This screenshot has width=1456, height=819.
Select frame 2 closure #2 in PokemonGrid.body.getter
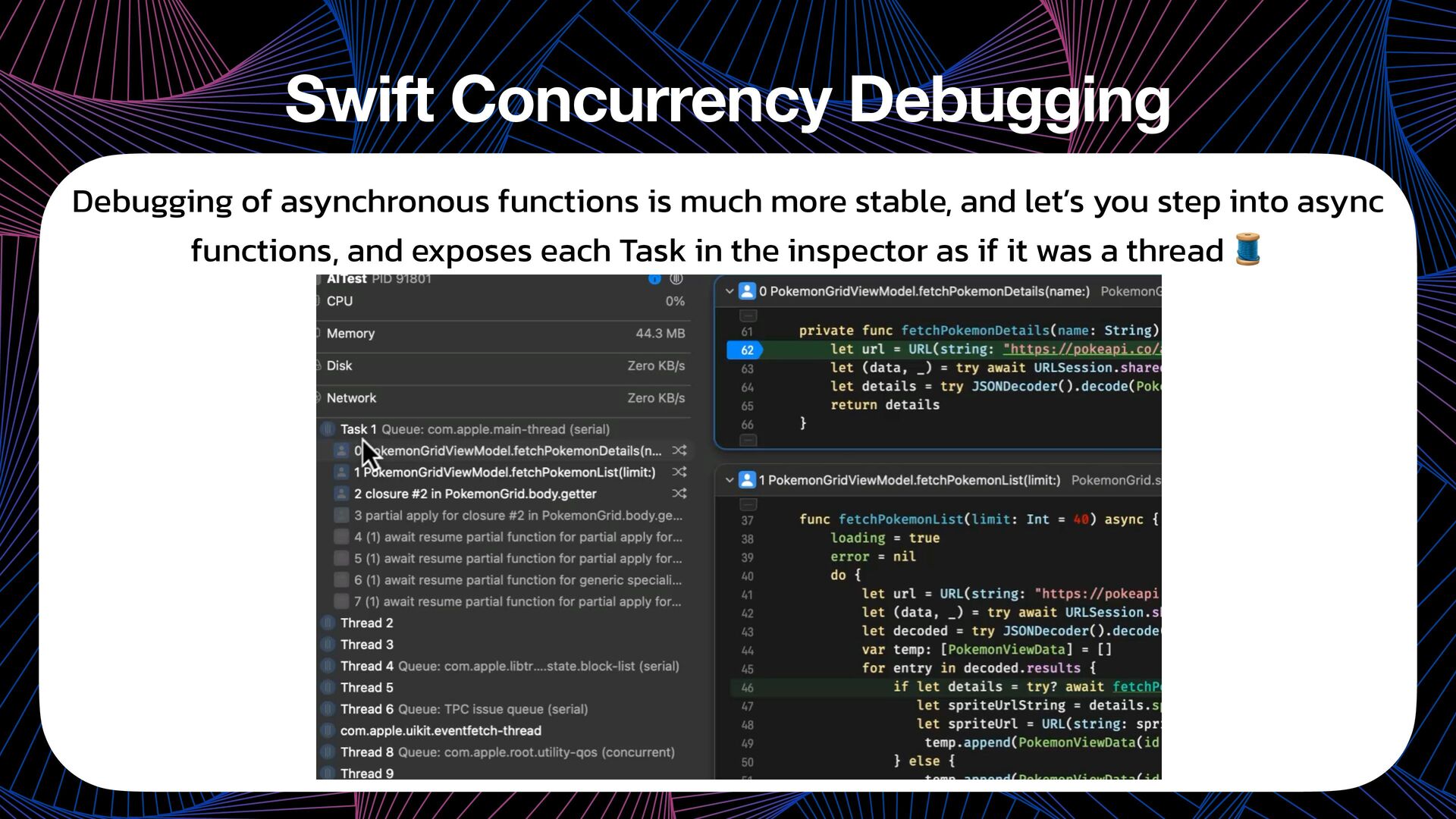point(503,494)
